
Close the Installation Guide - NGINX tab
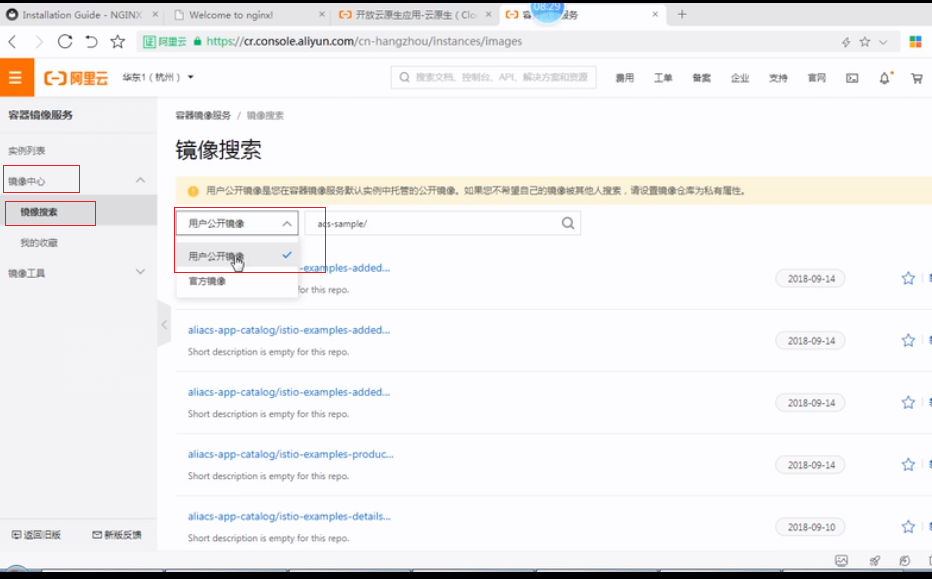pos(155,14)
